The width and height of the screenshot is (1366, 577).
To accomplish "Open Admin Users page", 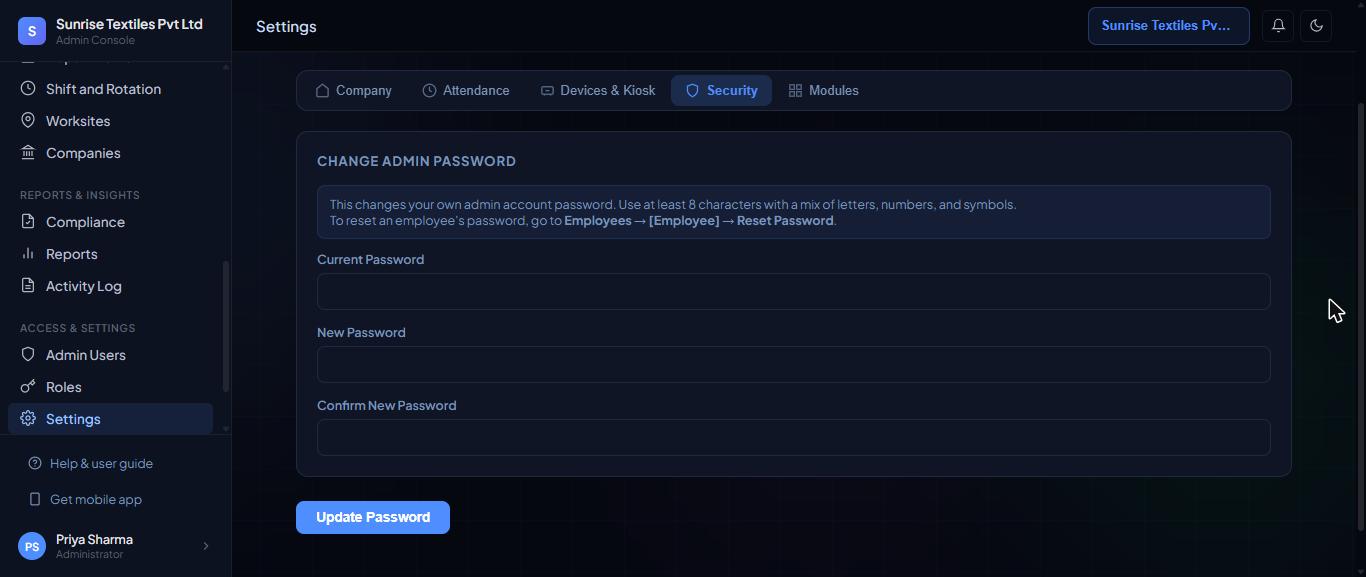I will (x=110, y=355).
